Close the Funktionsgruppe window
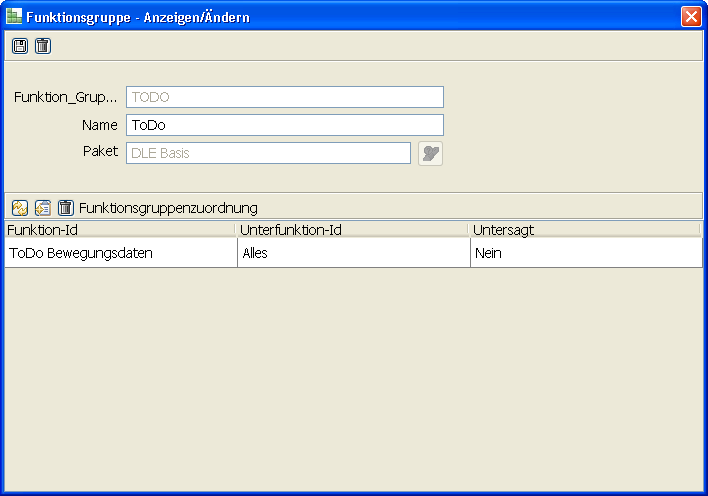The width and height of the screenshot is (708, 496). click(x=690, y=17)
